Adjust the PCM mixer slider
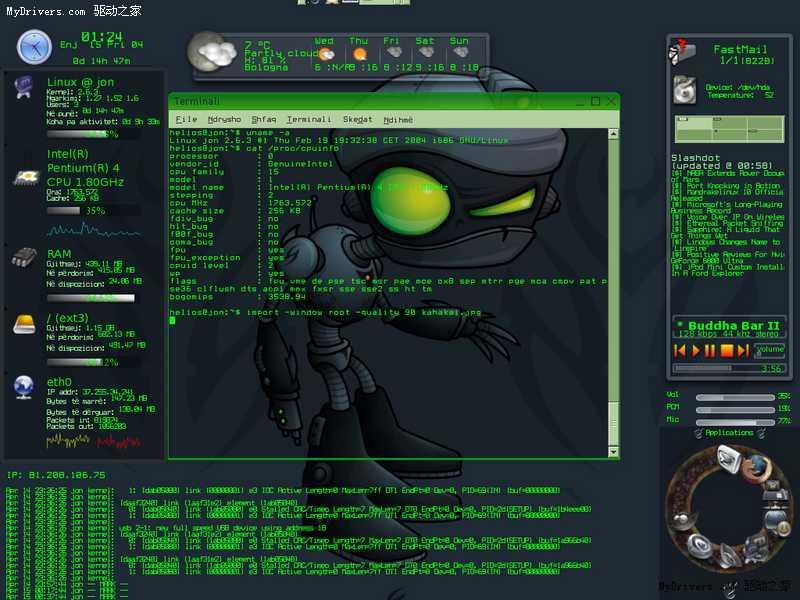This screenshot has width=800, height=600. [735, 410]
